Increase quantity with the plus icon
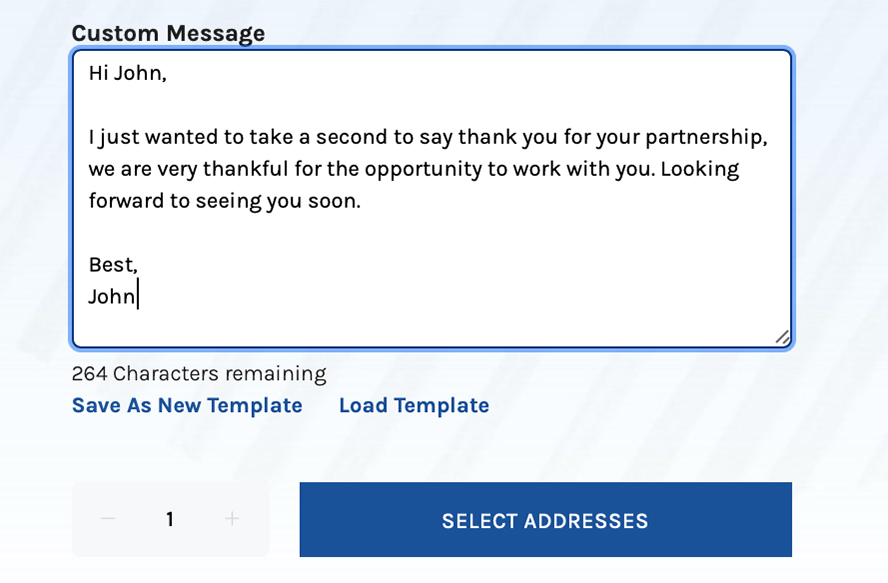The image size is (888, 583). (x=232, y=518)
